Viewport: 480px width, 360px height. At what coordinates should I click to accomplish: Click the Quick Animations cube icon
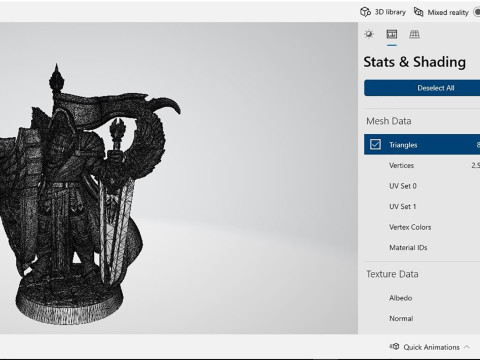[394, 346]
